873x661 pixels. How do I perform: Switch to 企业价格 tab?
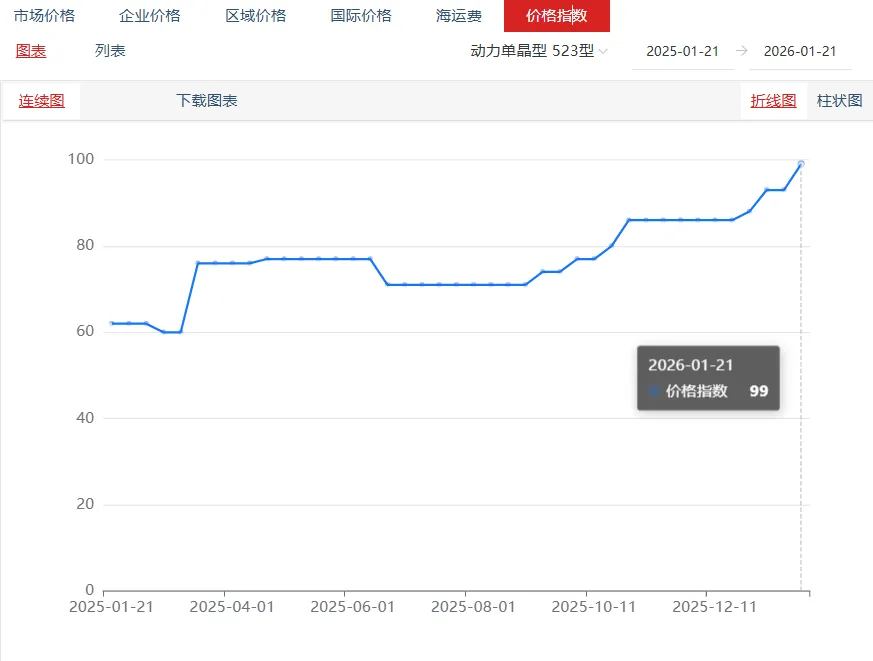150,16
